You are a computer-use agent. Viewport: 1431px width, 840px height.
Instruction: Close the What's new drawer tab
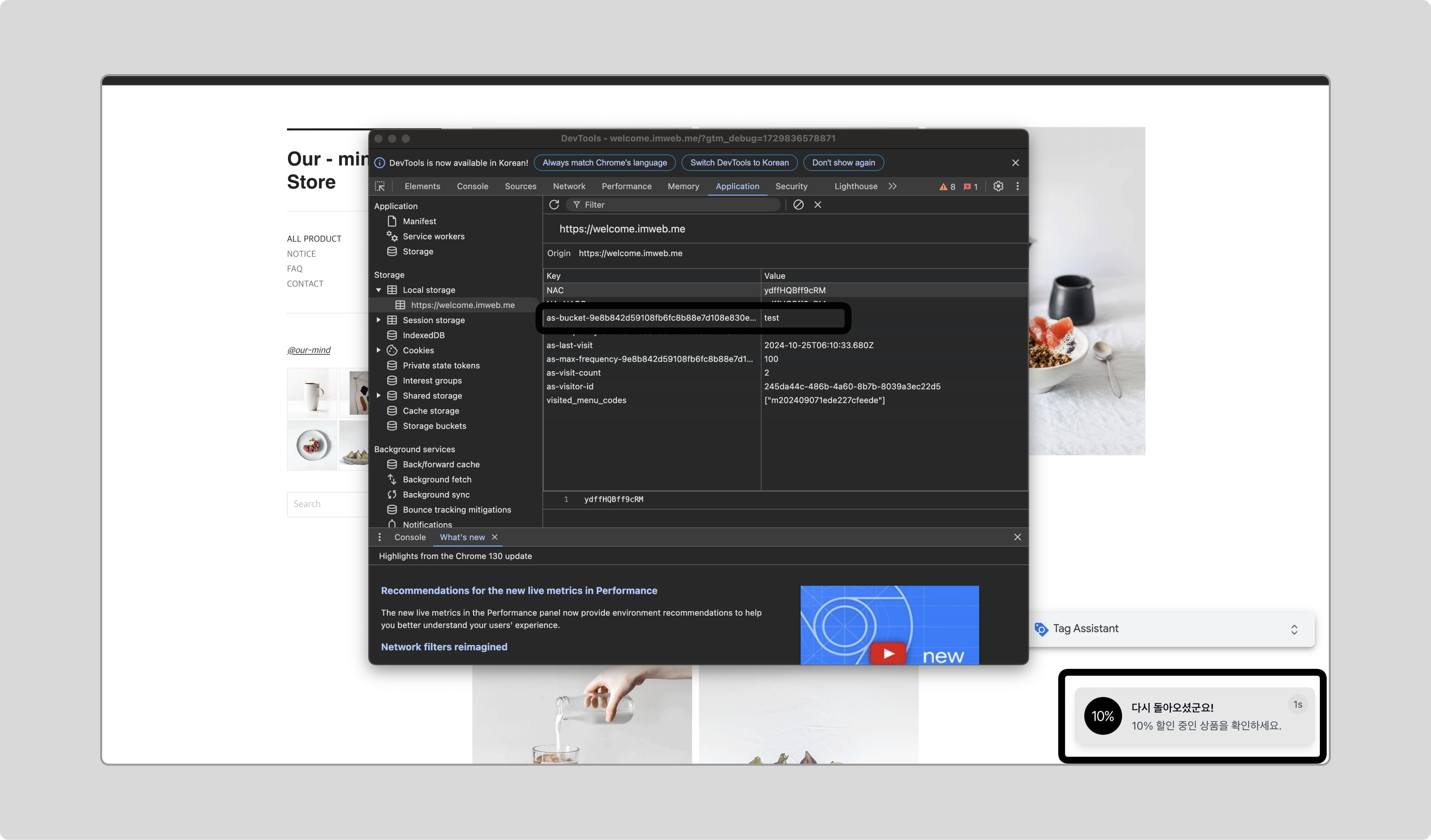click(495, 537)
